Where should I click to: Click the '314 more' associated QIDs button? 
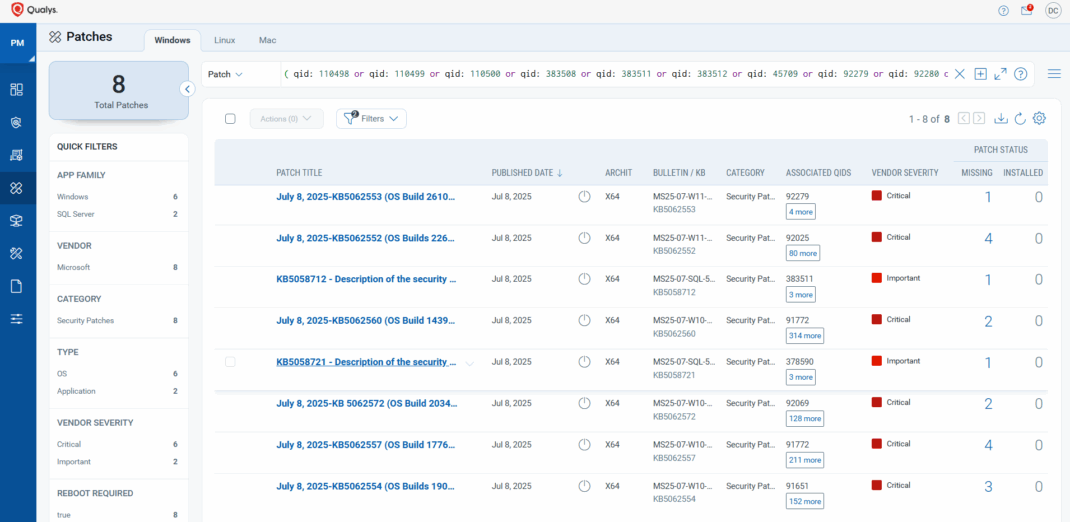pyautogui.click(x=805, y=336)
